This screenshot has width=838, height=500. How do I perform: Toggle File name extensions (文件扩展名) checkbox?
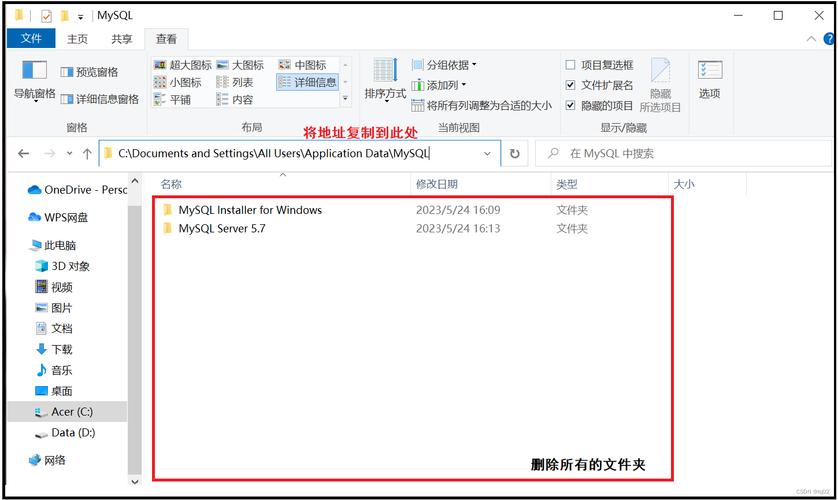click(570, 85)
